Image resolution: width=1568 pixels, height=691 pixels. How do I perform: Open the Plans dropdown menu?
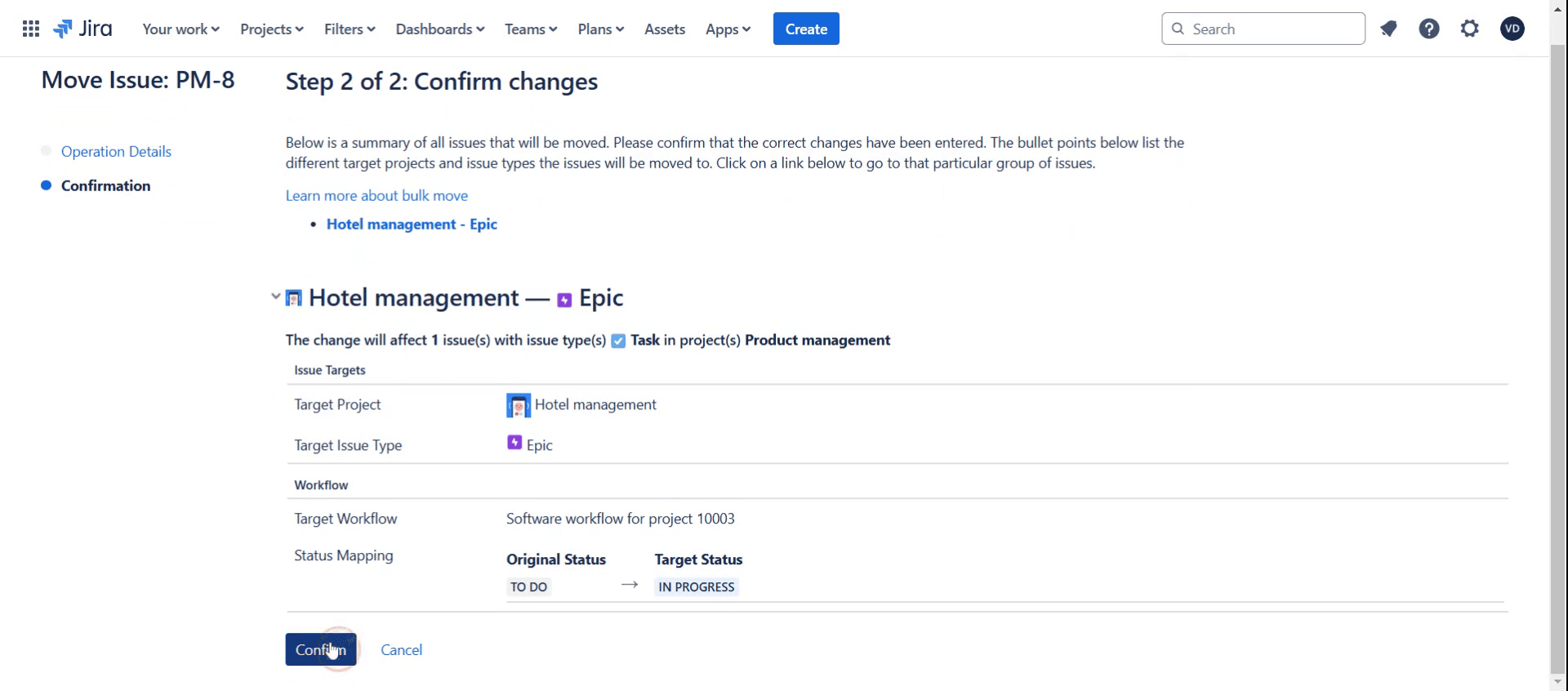tap(601, 29)
